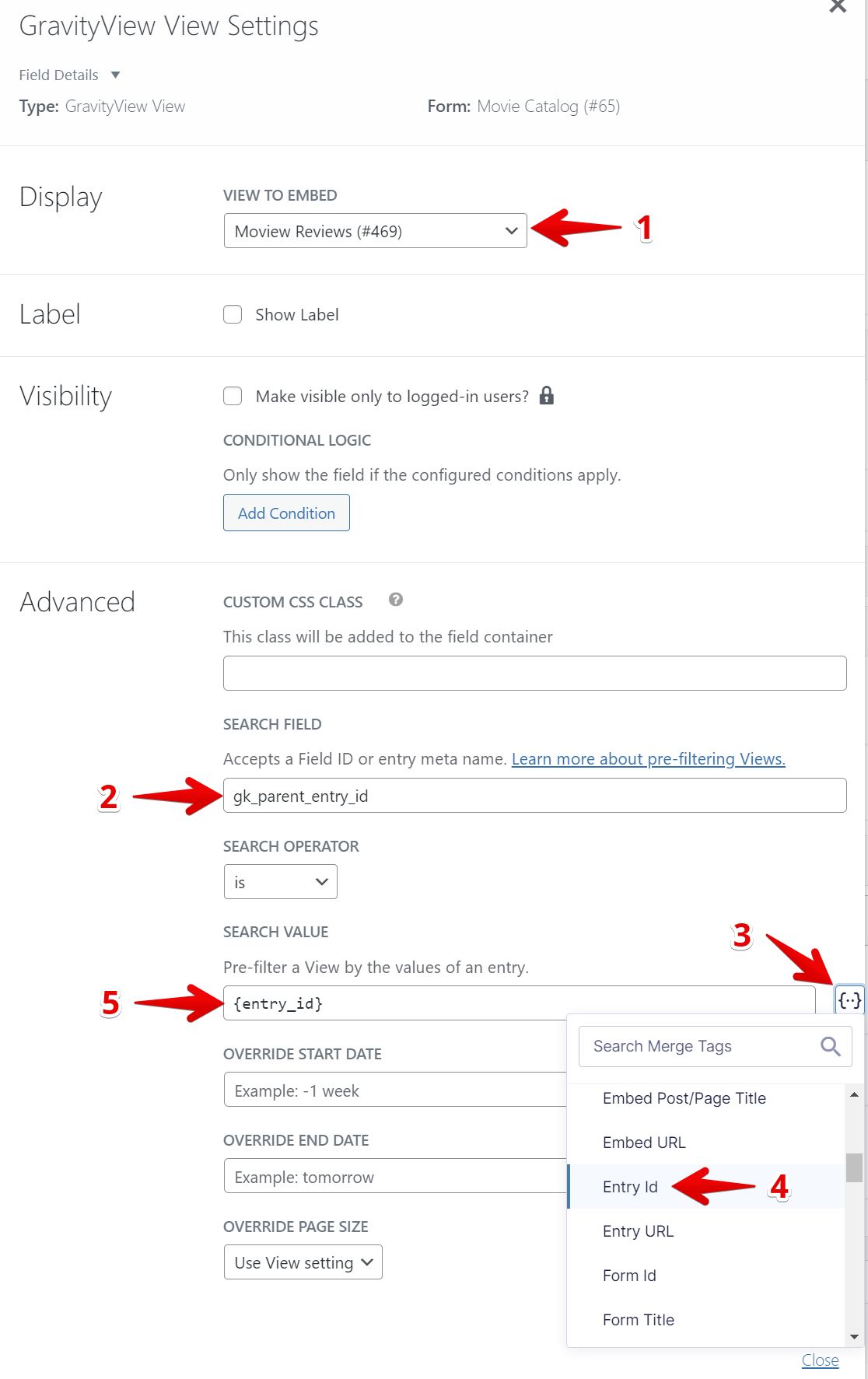868x1379 pixels.
Task: Click the merge tags curly-brace icon
Action: pyautogui.click(x=849, y=1000)
